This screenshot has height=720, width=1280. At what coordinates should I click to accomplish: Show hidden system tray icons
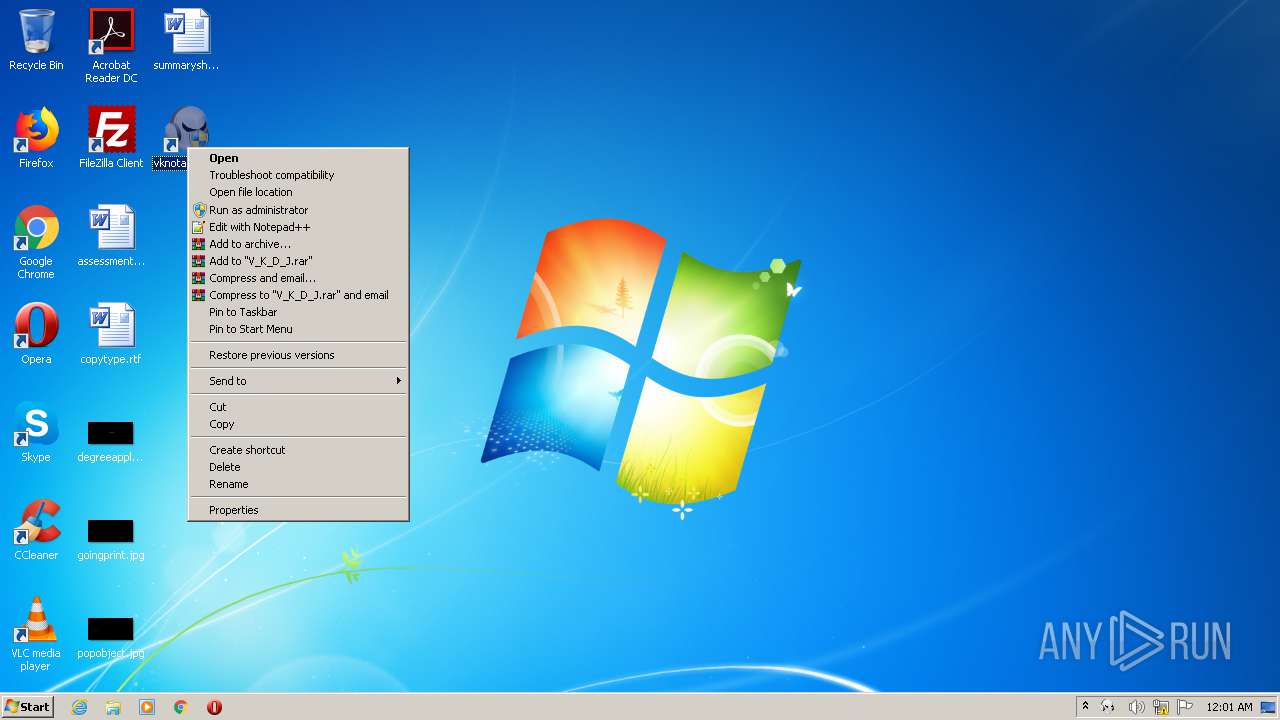pos(1085,706)
